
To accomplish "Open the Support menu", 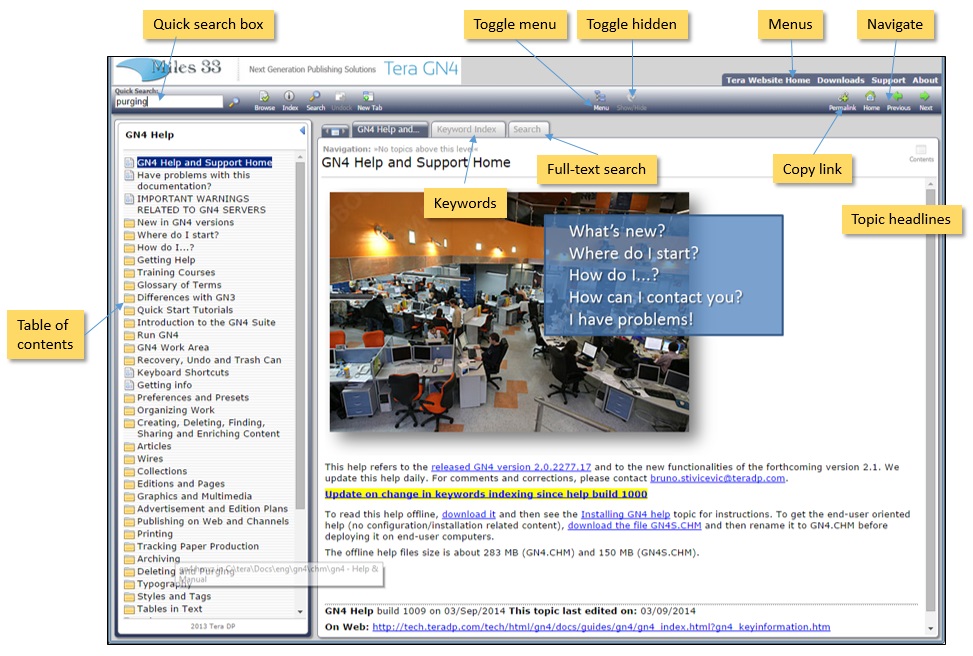I will [x=888, y=80].
